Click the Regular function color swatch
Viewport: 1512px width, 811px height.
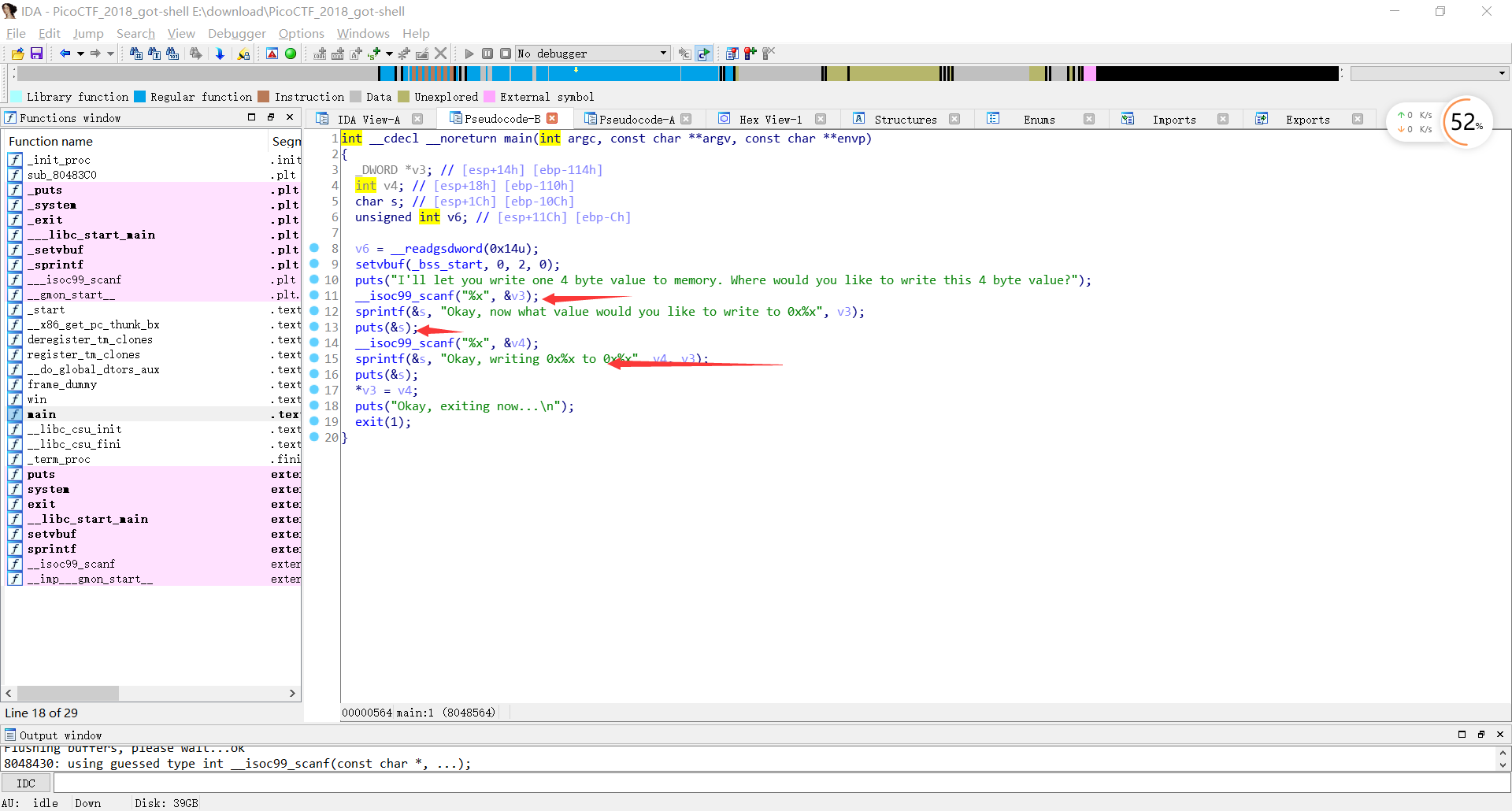(x=139, y=97)
